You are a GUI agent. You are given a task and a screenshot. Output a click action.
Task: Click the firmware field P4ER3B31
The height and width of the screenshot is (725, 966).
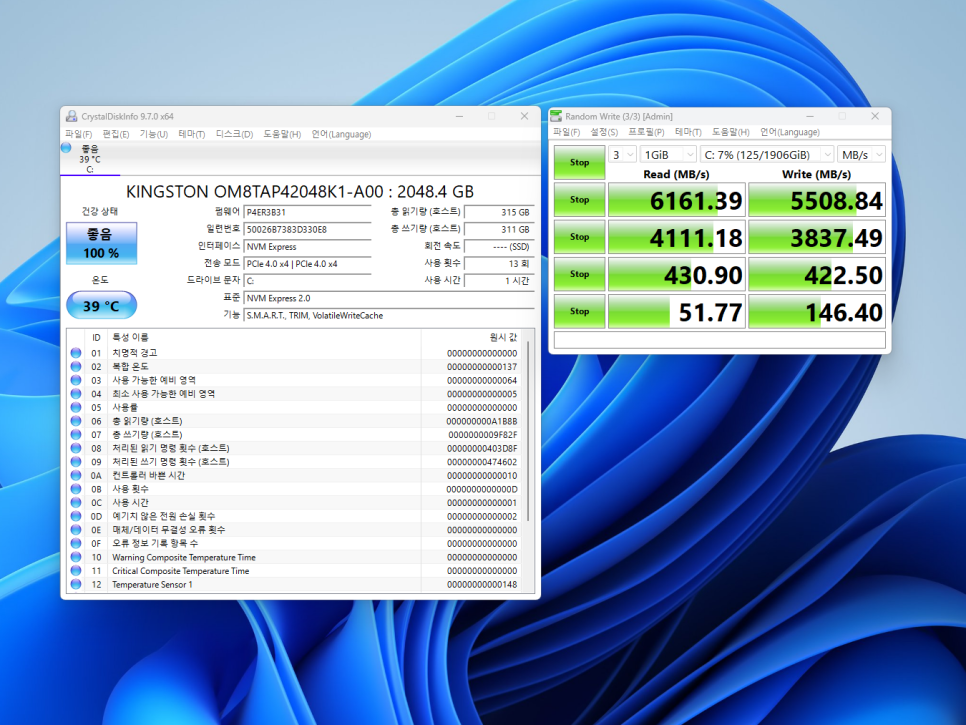[x=307, y=212]
